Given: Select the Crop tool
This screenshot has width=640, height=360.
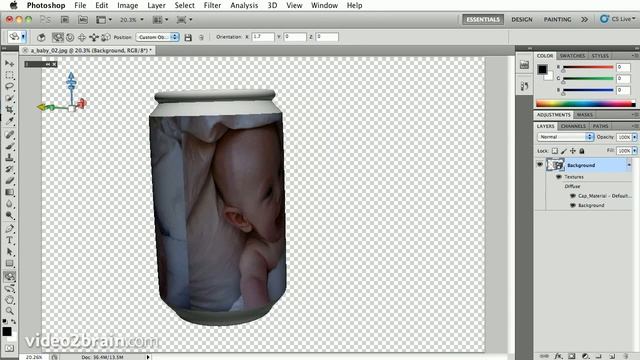Looking at the screenshot, I should click(x=9, y=109).
